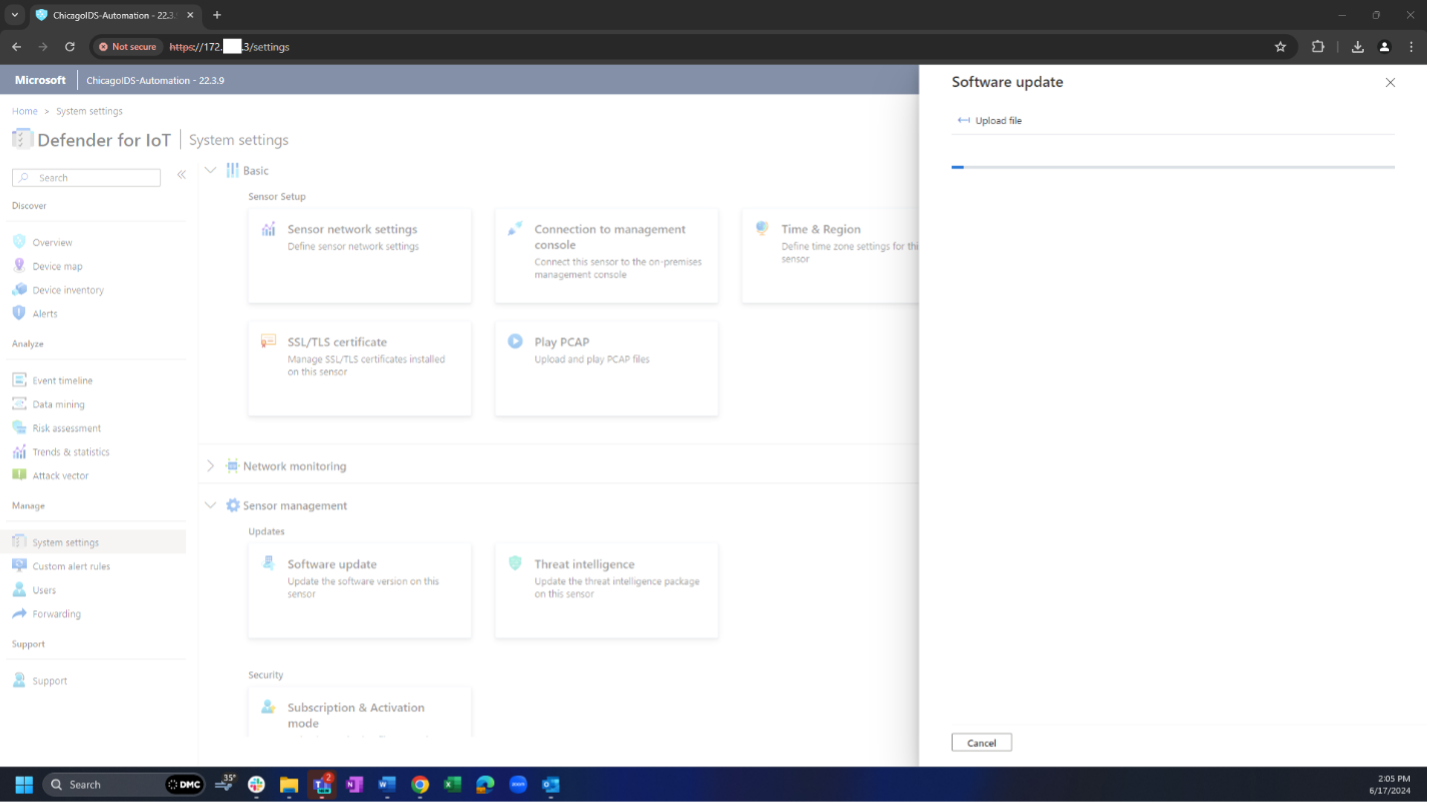The image size is (1430, 806).
Task: Expand the Network monitoring section
Action: (210, 466)
